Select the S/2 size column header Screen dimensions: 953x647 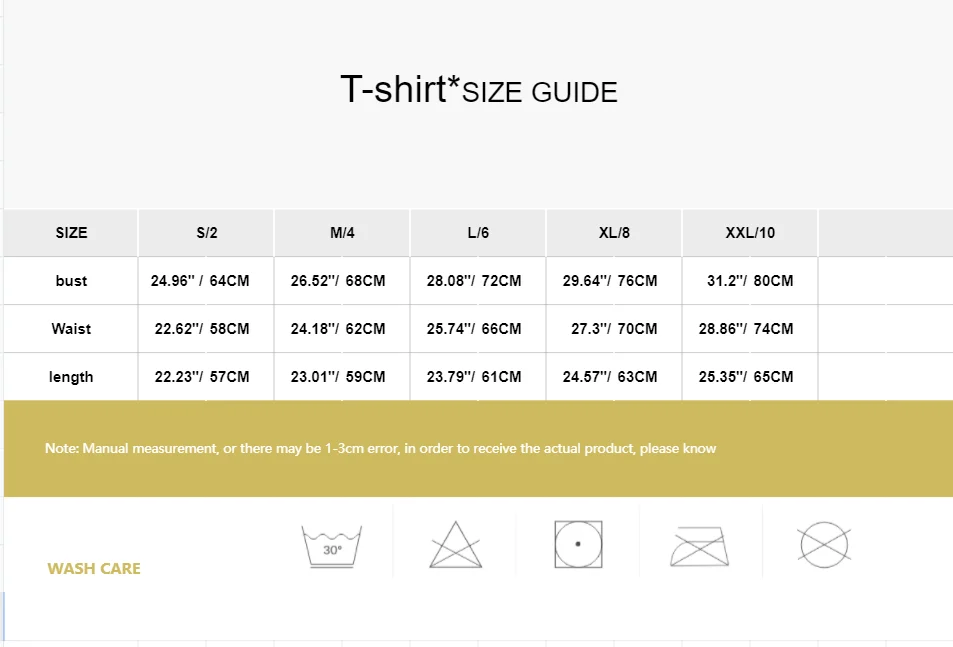tap(207, 233)
